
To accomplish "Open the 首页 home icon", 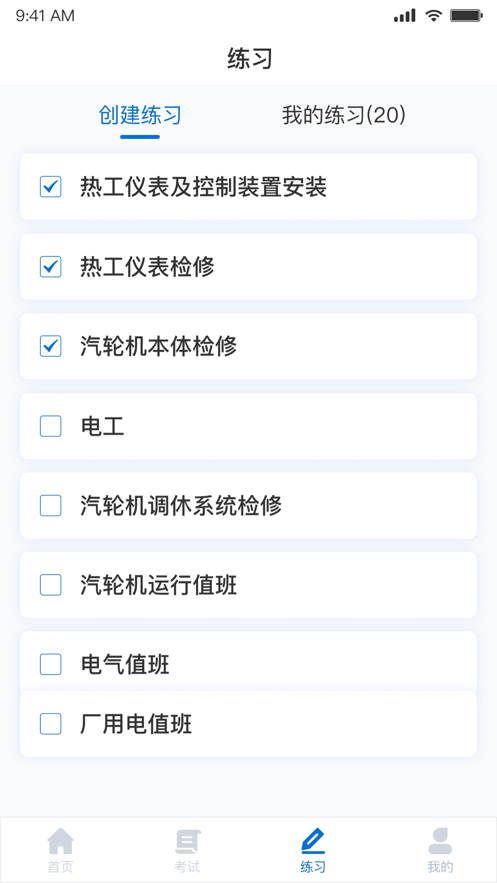I will (x=61, y=841).
